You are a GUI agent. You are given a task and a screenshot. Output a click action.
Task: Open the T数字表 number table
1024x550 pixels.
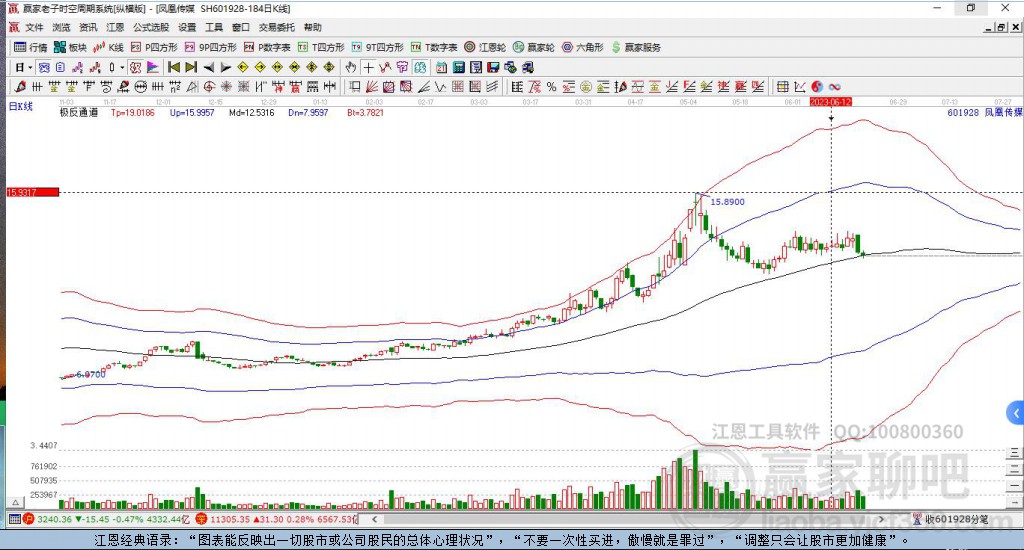[x=434, y=47]
